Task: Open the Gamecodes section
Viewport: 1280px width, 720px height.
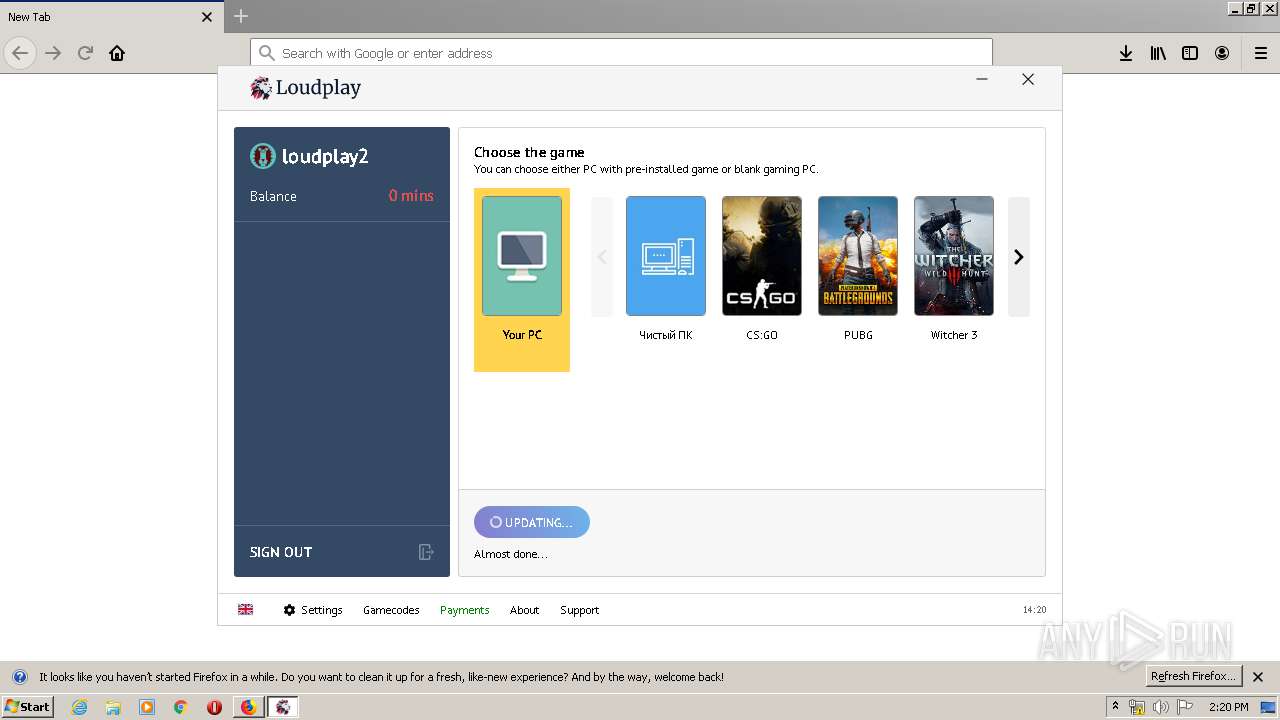Action: click(391, 610)
